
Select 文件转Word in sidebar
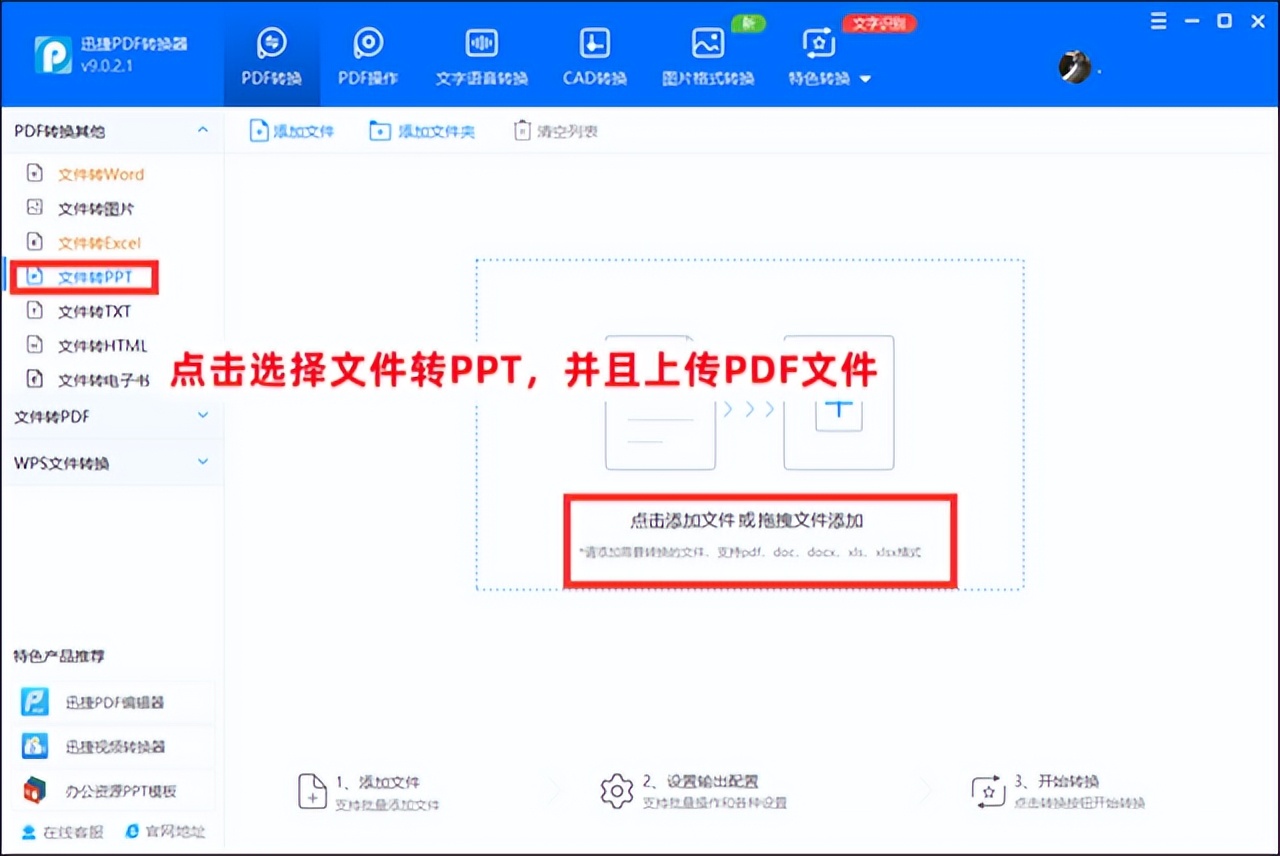pyautogui.click(x=101, y=174)
